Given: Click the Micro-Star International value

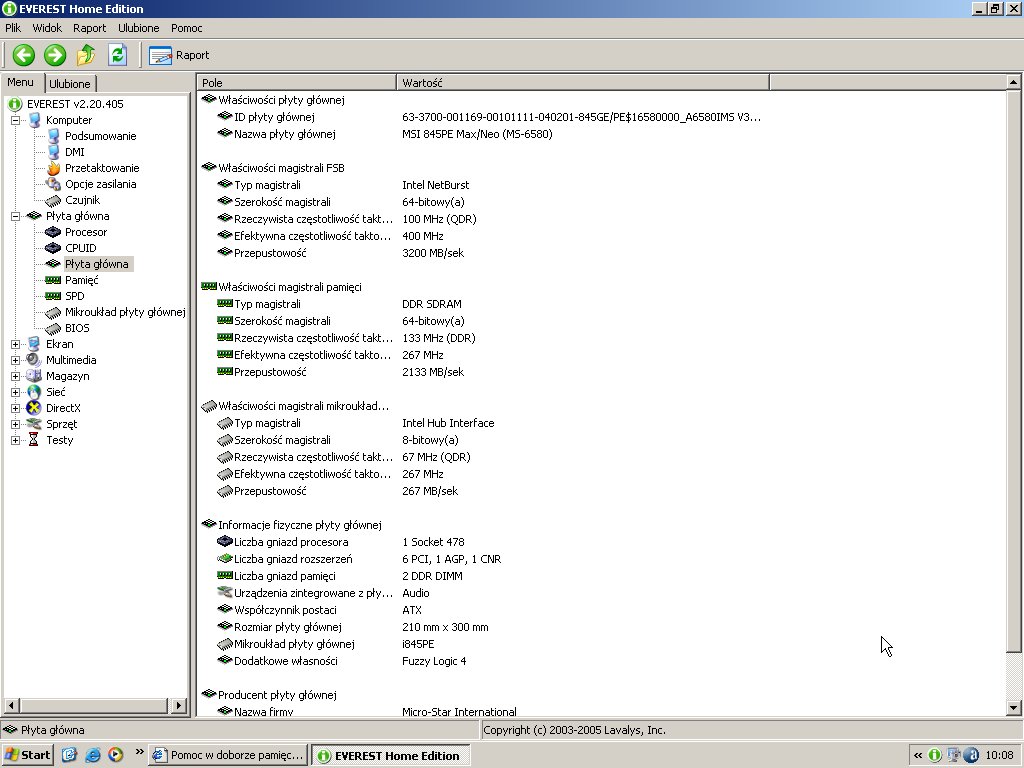Looking at the screenshot, I should click(459, 711).
